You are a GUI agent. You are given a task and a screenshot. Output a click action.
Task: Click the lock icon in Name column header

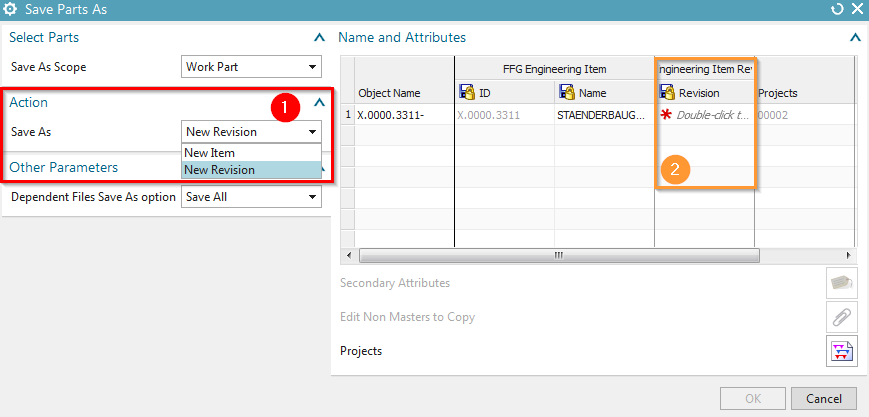tap(567, 93)
